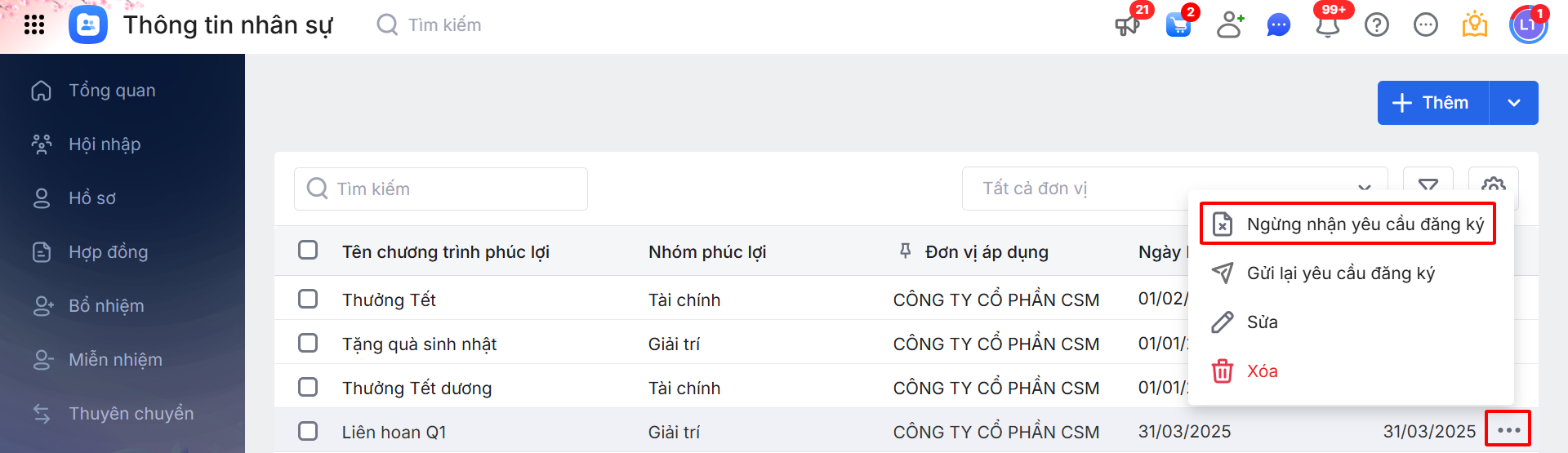
Task: Open the chat messages icon
Action: tap(1278, 25)
